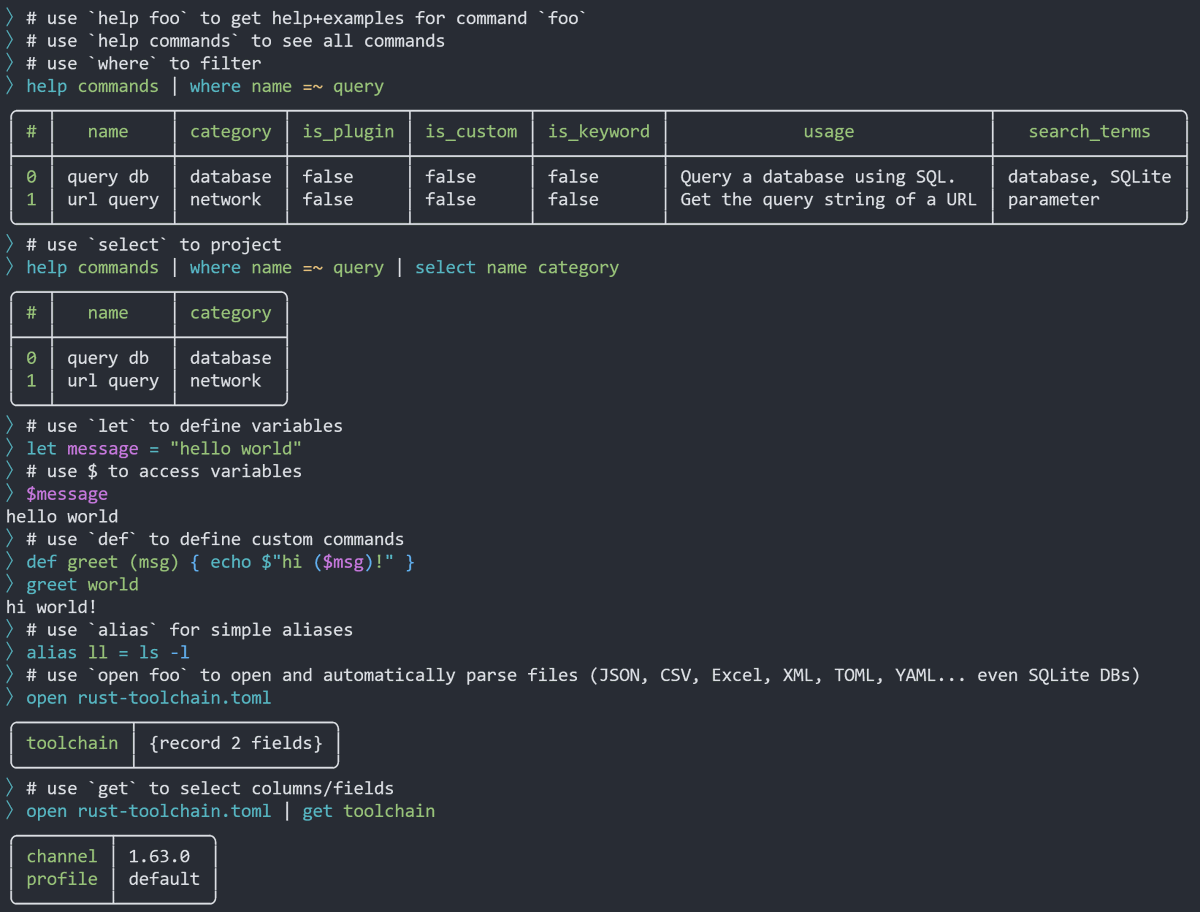This screenshot has height=912, width=1200.
Task: Click the "Query a database using SQL." cell
Action: (x=818, y=177)
